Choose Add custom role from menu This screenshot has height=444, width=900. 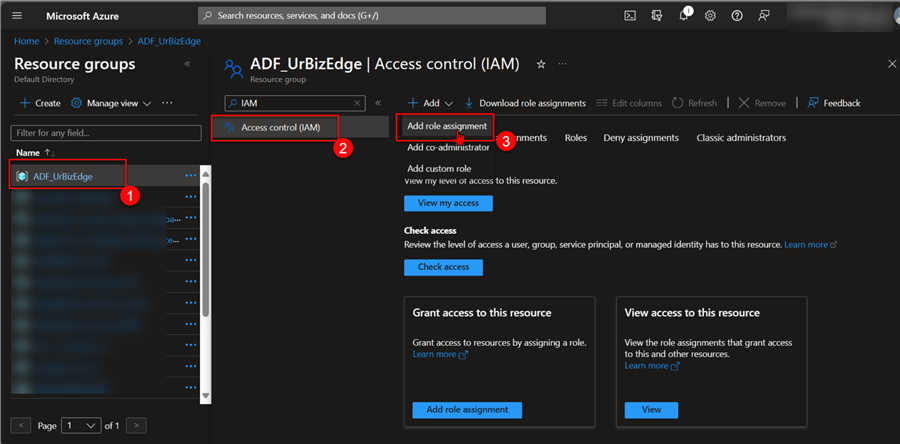(439, 169)
